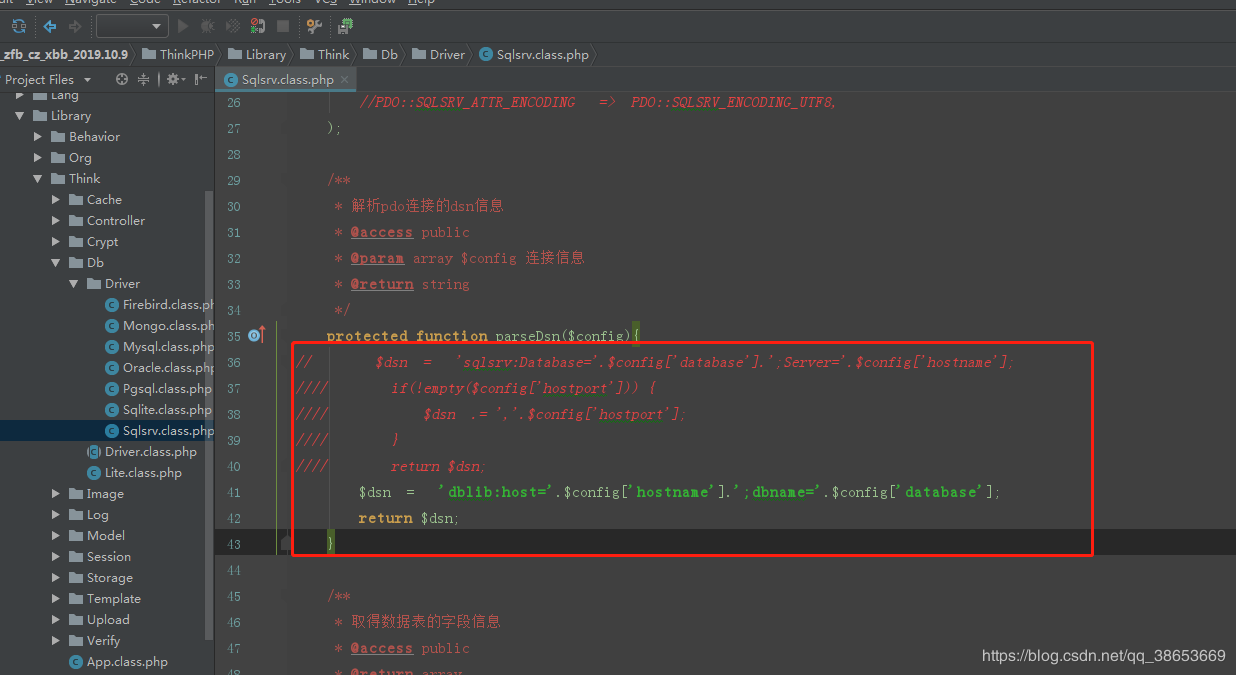Select the Storage folder
Screen dimensions: 1236x675
(x=109, y=578)
